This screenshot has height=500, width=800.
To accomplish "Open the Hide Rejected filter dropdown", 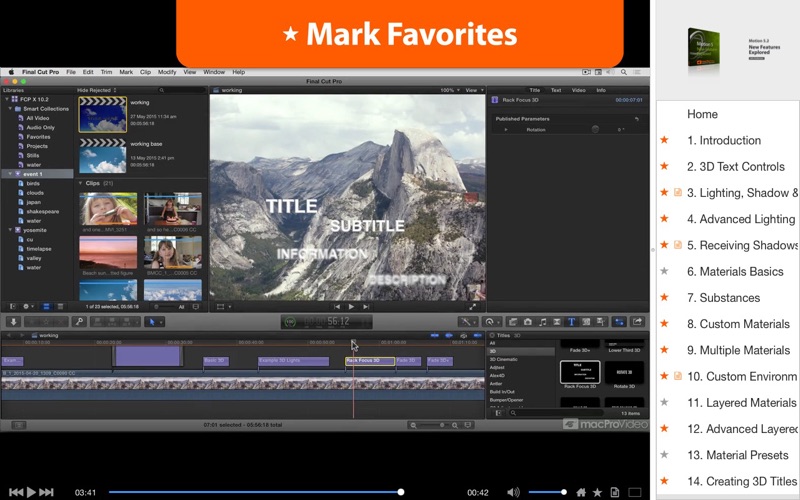I will [96, 90].
